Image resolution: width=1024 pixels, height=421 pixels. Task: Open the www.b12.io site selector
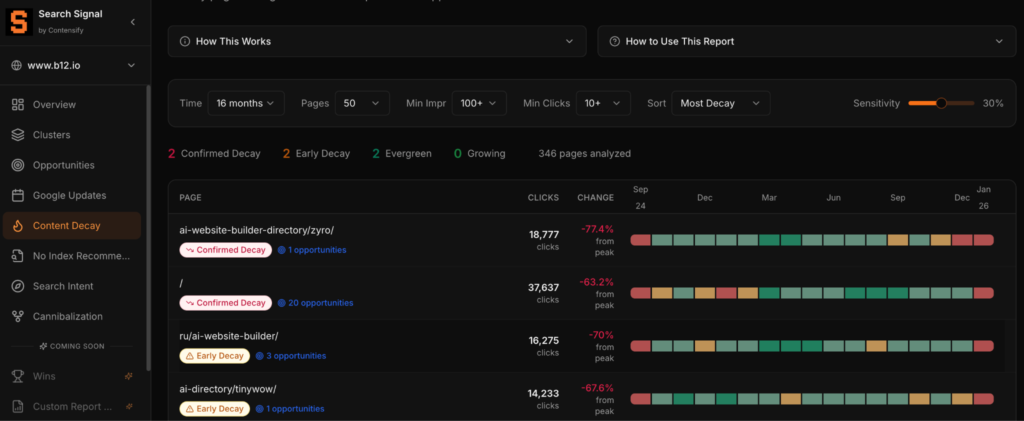(x=74, y=66)
